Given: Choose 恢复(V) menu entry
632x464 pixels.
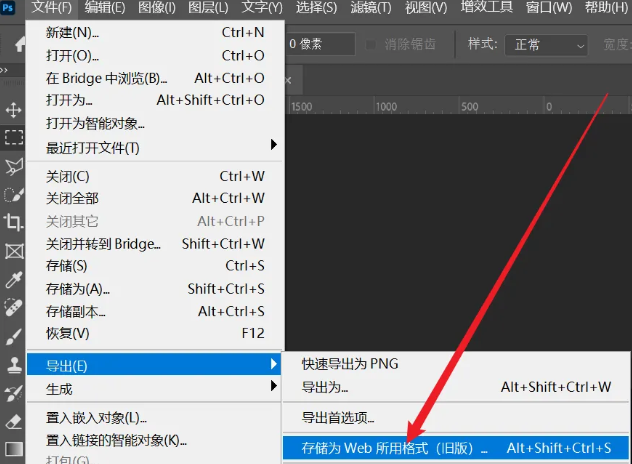Looking at the screenshot, I should click(x=155, y=333).
